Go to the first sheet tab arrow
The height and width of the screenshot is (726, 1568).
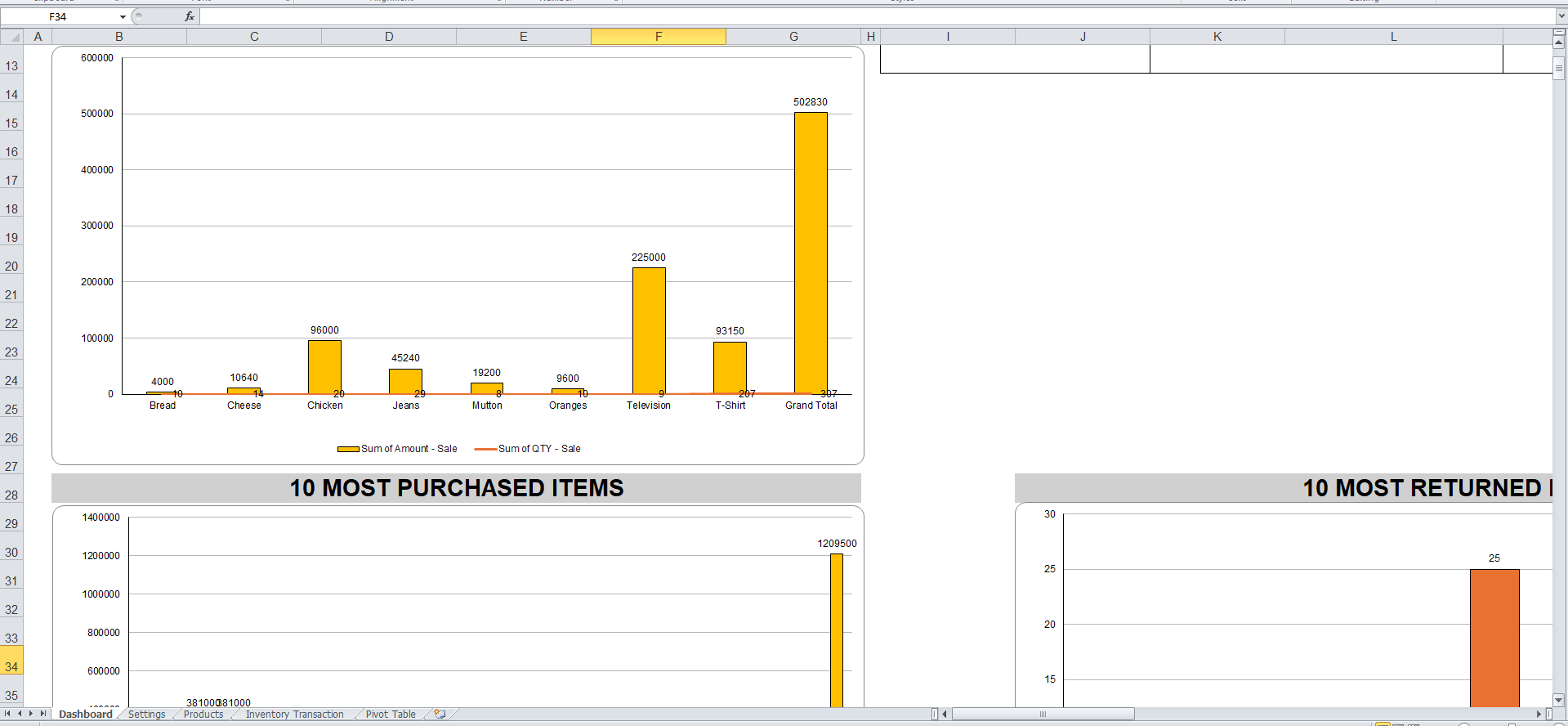[7, 714]
